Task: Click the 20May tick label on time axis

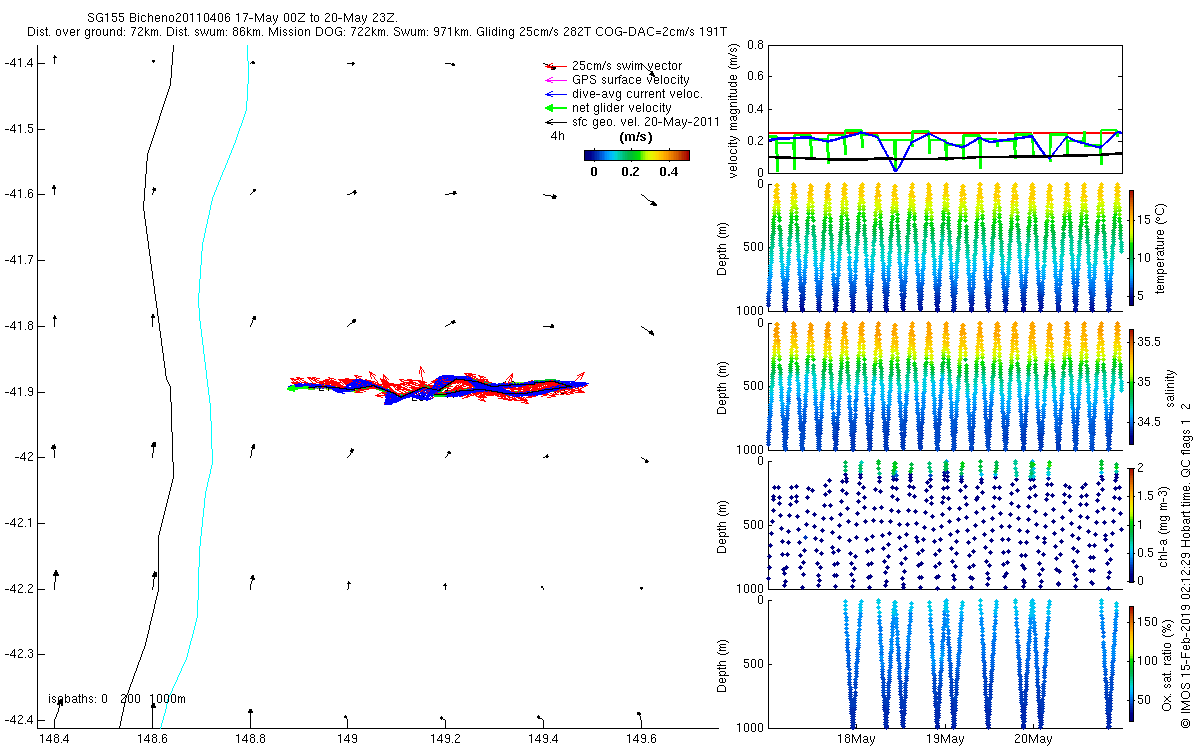Action: 1033,740
